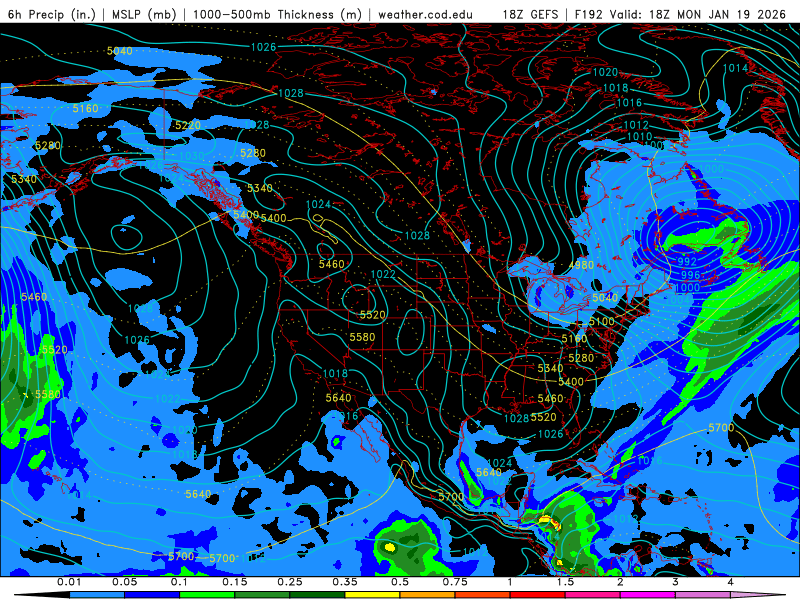Click the 0.75 legend value
The height and width of the screenshot is (600, 800).
coord(455,582)
